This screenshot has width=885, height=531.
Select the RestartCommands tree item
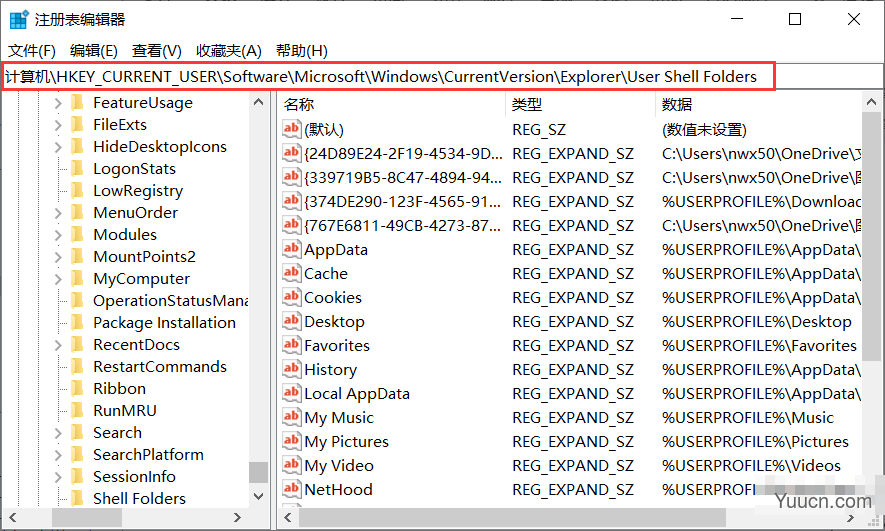(160, 367)
